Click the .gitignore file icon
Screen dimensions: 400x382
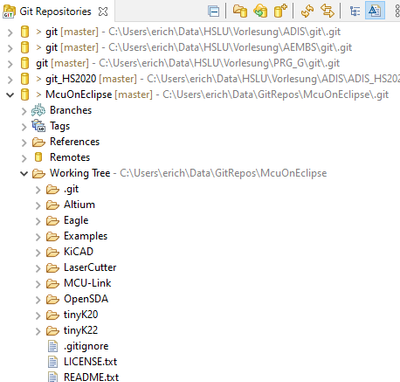(x=53, y=346)
